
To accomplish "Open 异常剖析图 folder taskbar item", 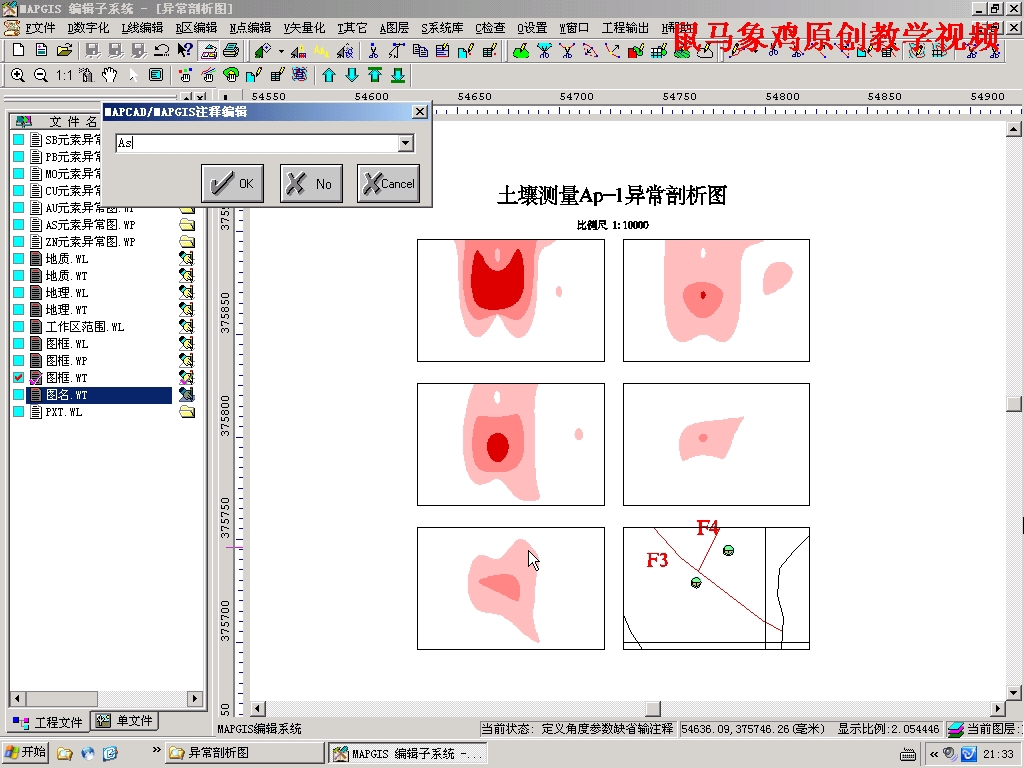I will 244,753.
